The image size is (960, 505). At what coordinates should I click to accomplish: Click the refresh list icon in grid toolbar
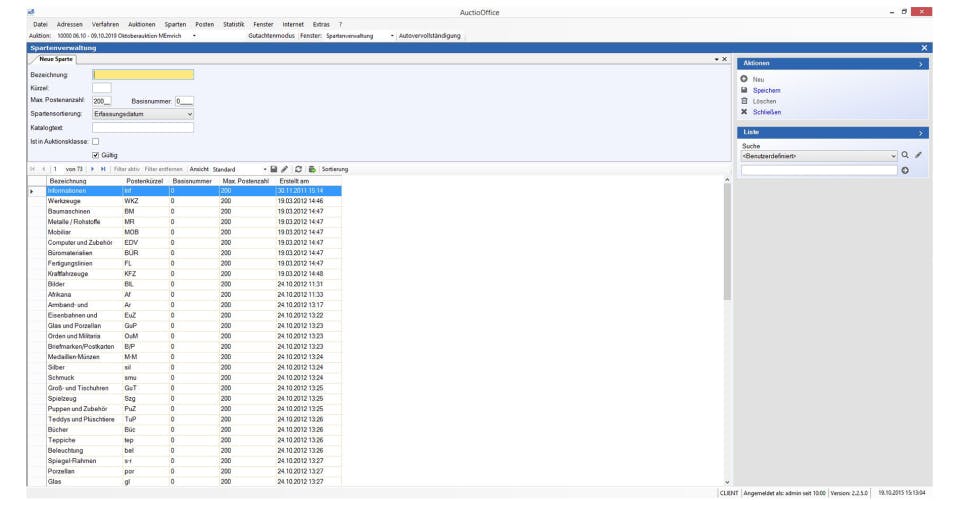pyautogui.click(x=298, y=169)
